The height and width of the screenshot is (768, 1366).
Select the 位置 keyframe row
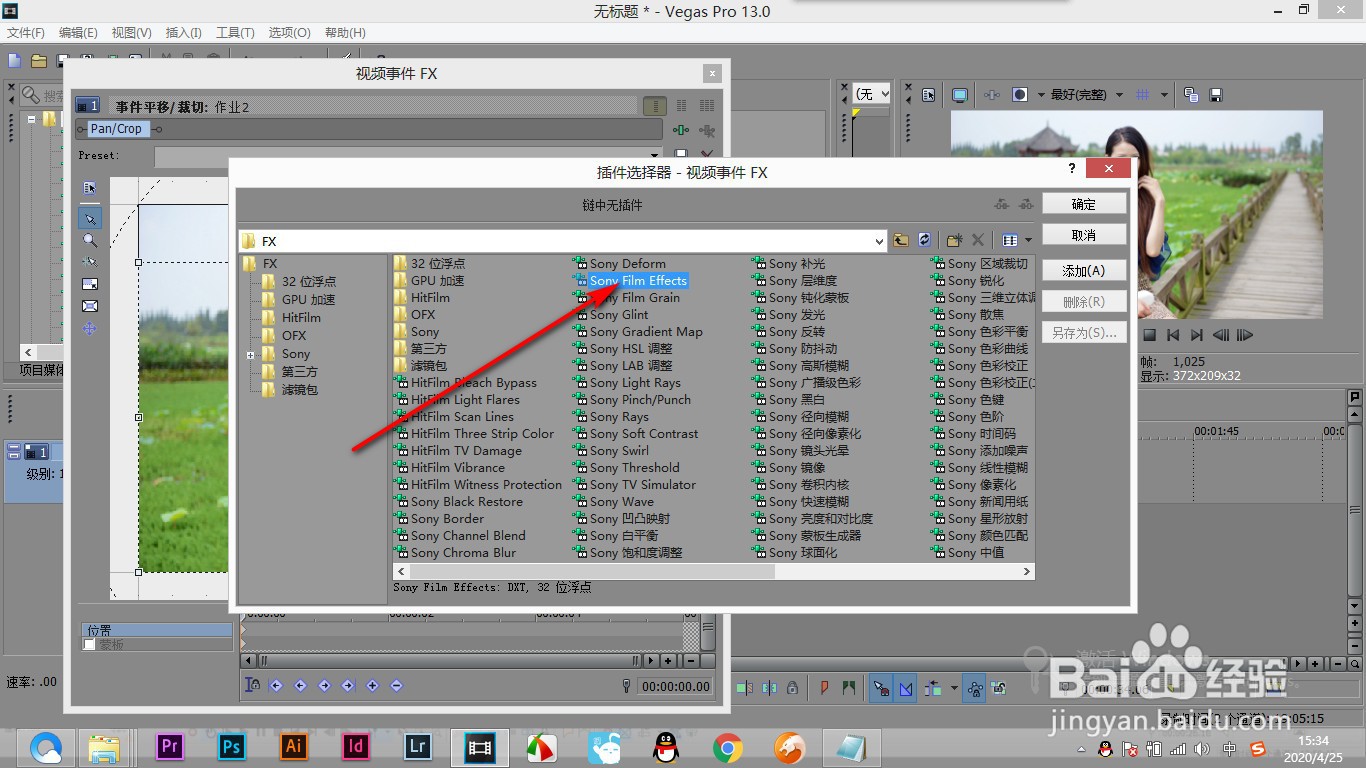(x=157, y=631)
